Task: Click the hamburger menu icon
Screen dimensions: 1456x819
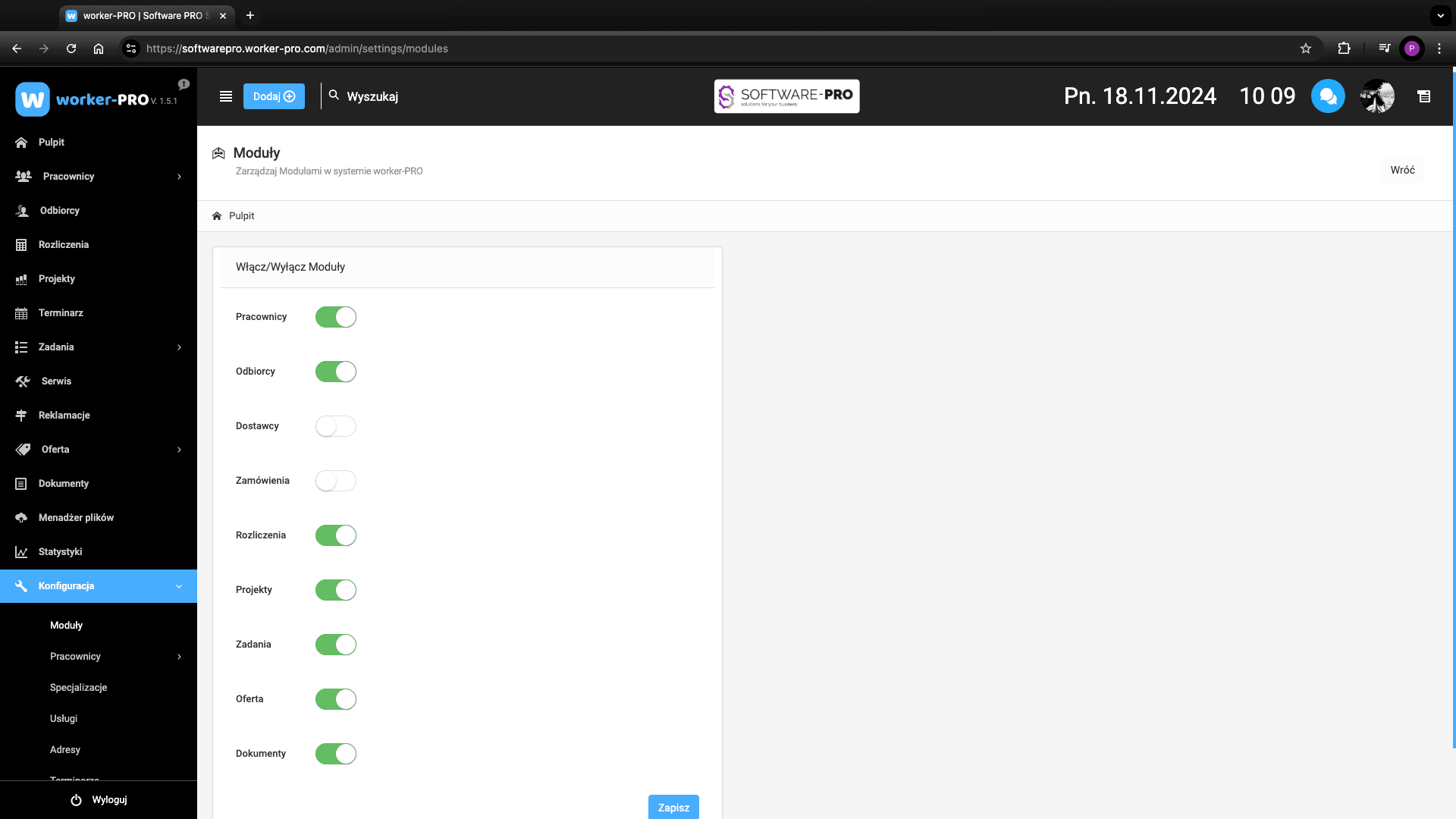Action: click(x=225, y=96)
